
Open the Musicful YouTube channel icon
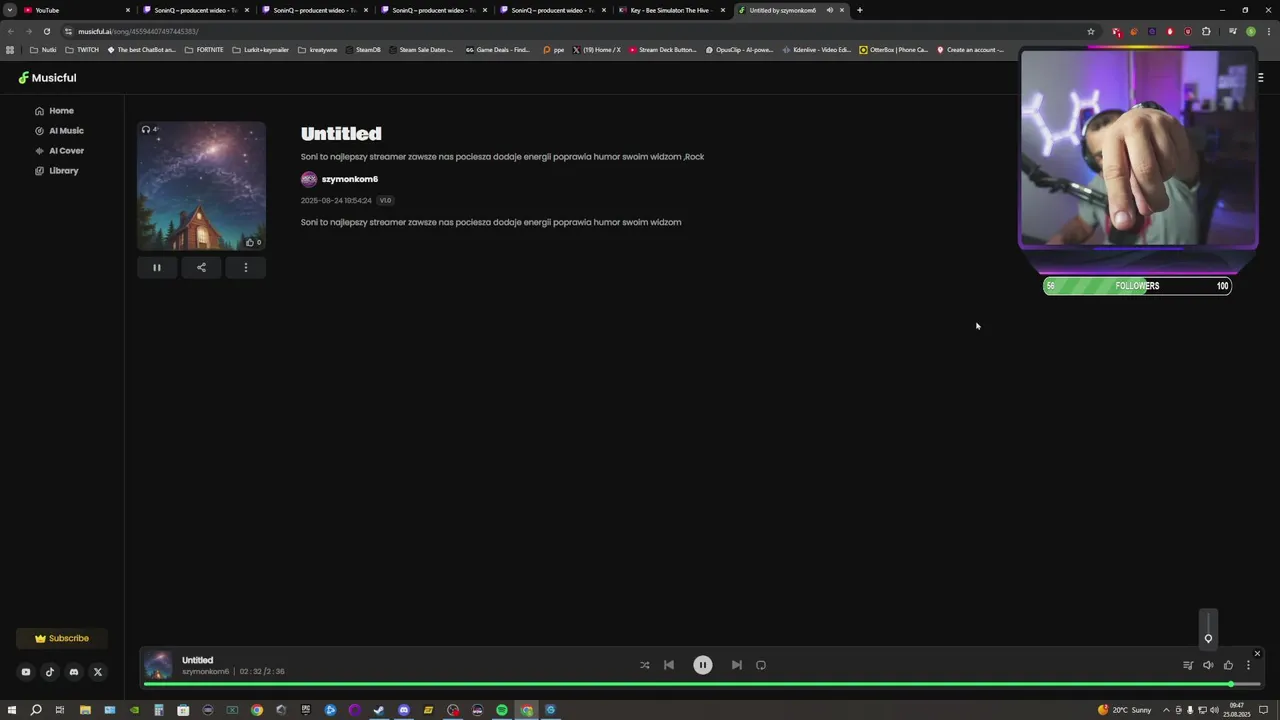(26, 672)
